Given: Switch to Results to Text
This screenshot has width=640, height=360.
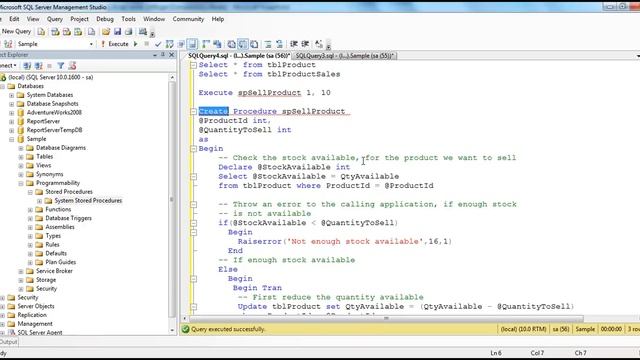Looking at the screenshot, I should coord(231,44).
